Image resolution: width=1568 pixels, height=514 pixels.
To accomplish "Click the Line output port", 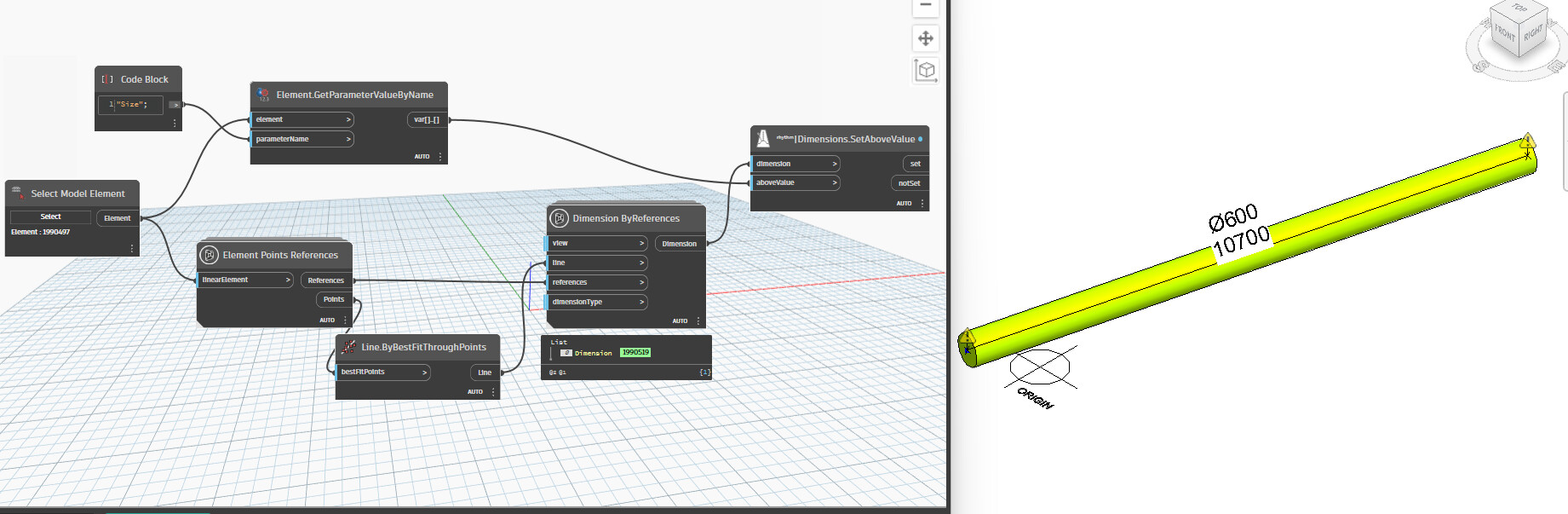I will [x=485, y=373].
